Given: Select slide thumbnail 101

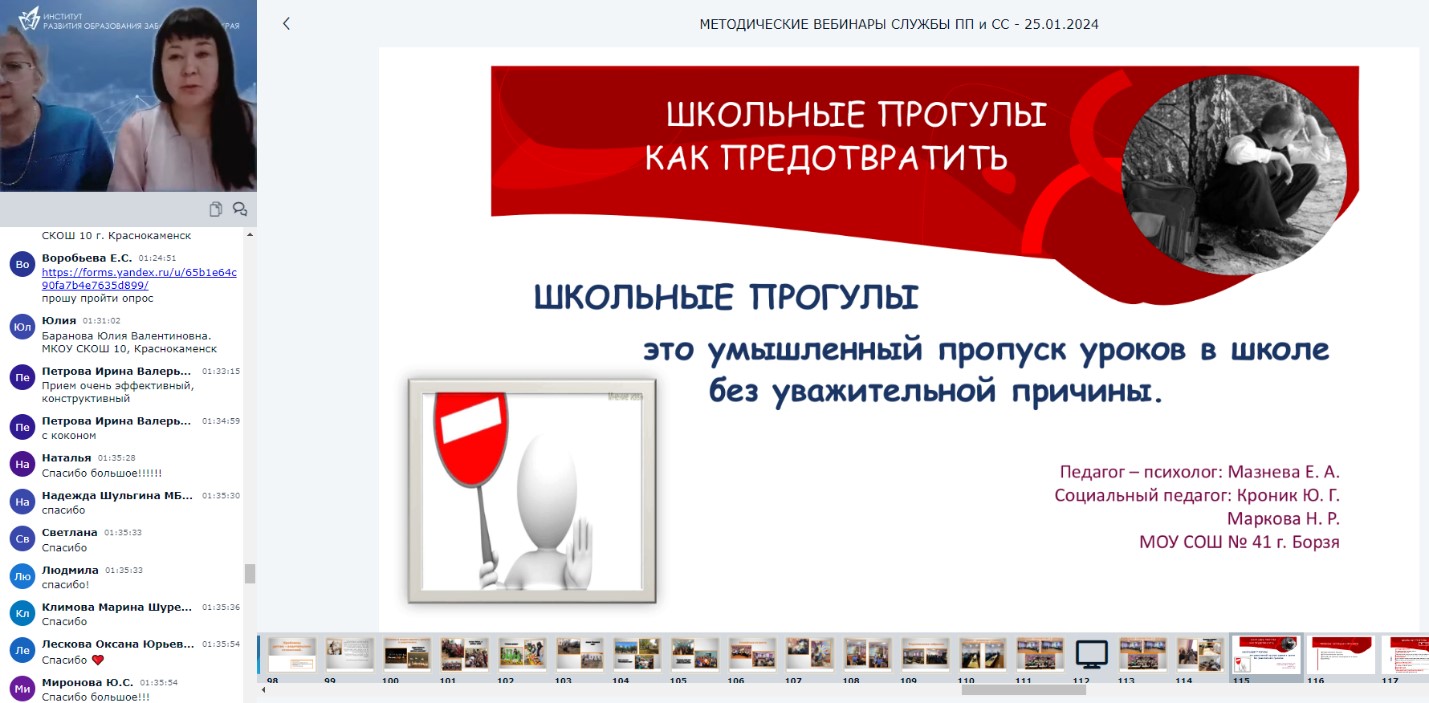Looking at the screenshot, I should (465, 654).
